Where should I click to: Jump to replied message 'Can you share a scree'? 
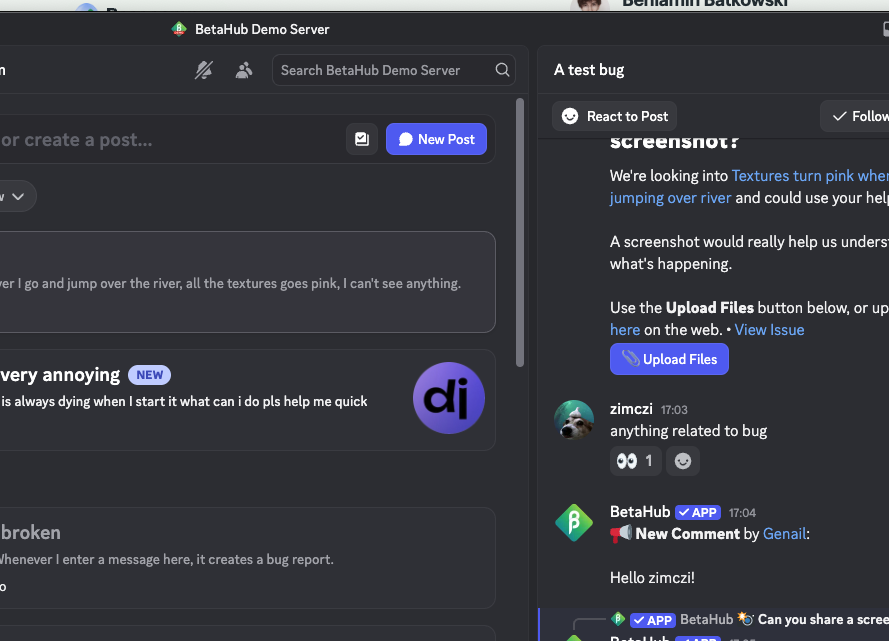pyautogui.click(x=823, y=619)
